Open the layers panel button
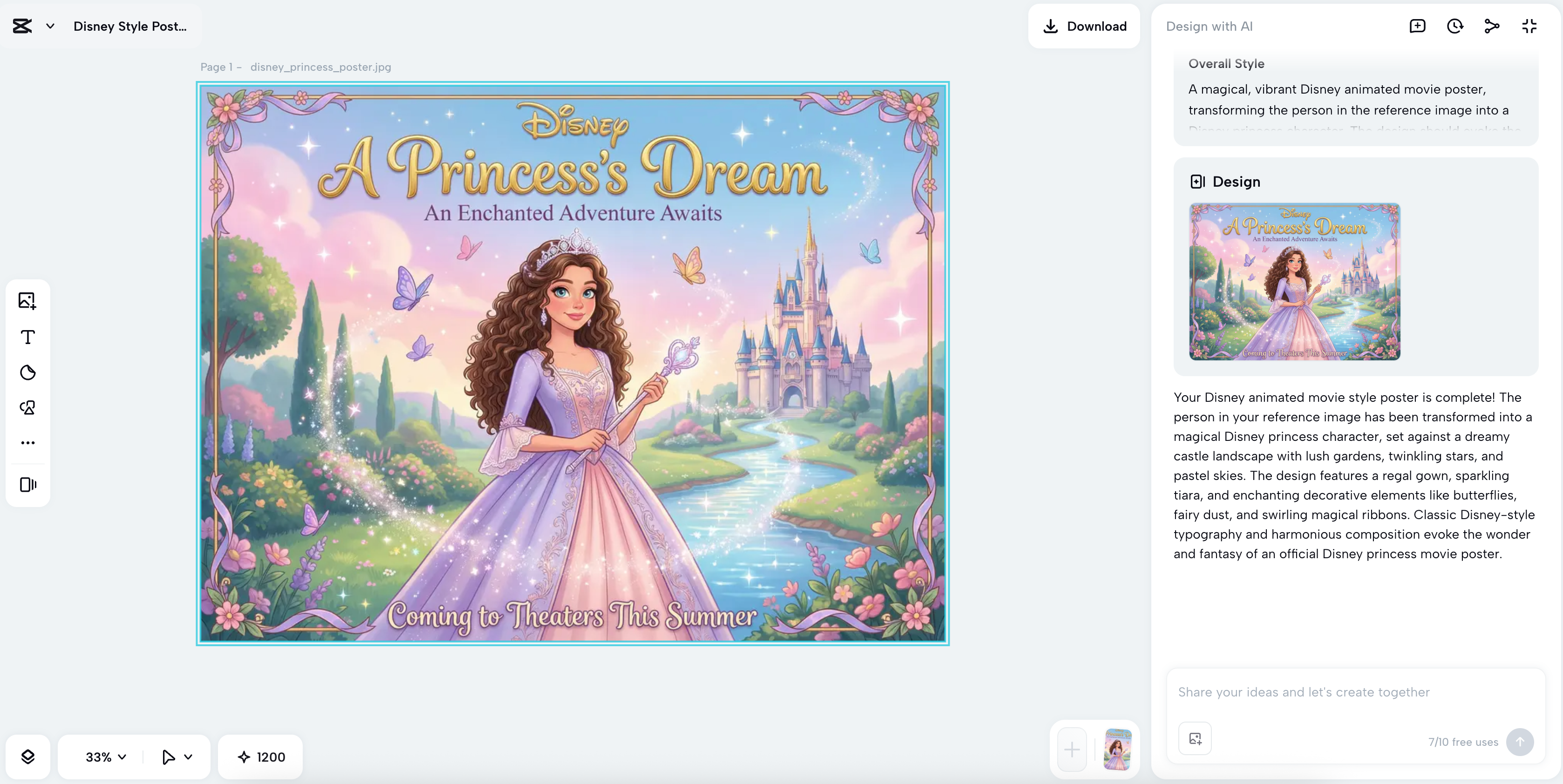This screenshot has width=1563, height=784. pyautogui.click(x=28, y=757)
